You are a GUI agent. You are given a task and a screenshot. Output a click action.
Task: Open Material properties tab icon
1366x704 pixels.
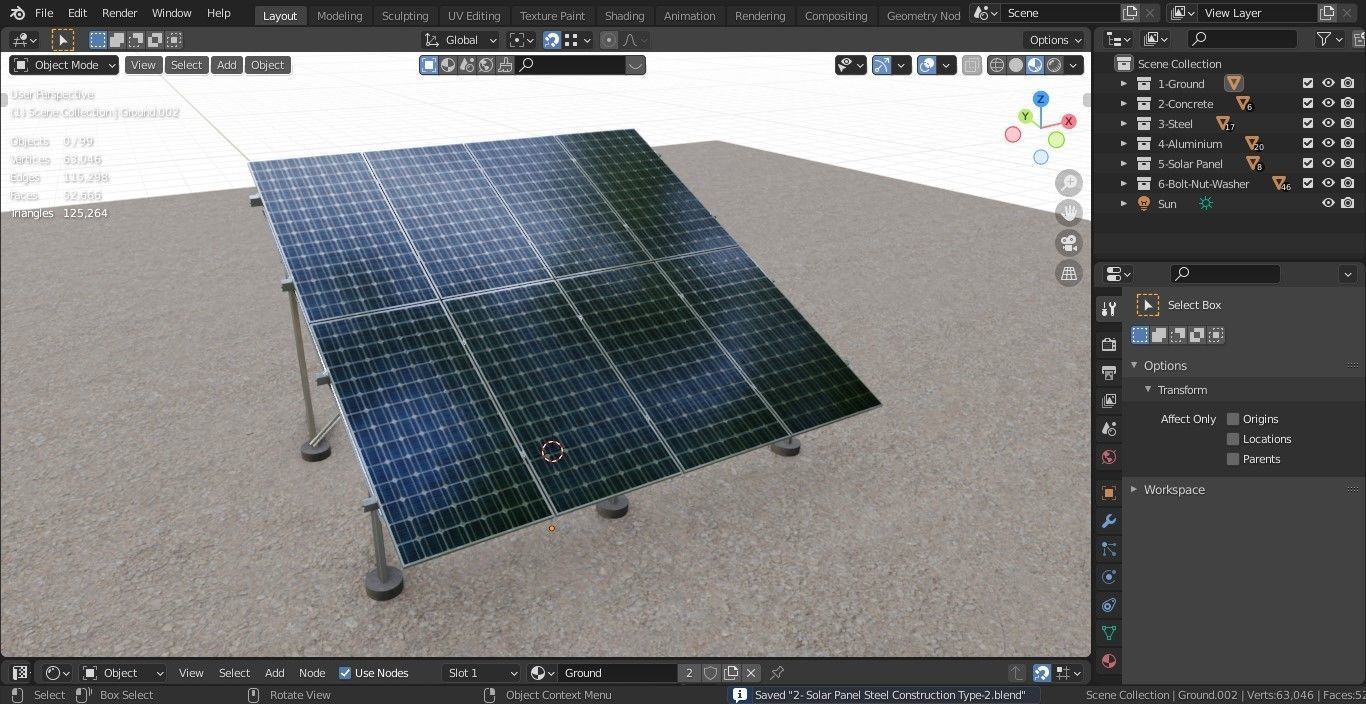click(1108, 661)
